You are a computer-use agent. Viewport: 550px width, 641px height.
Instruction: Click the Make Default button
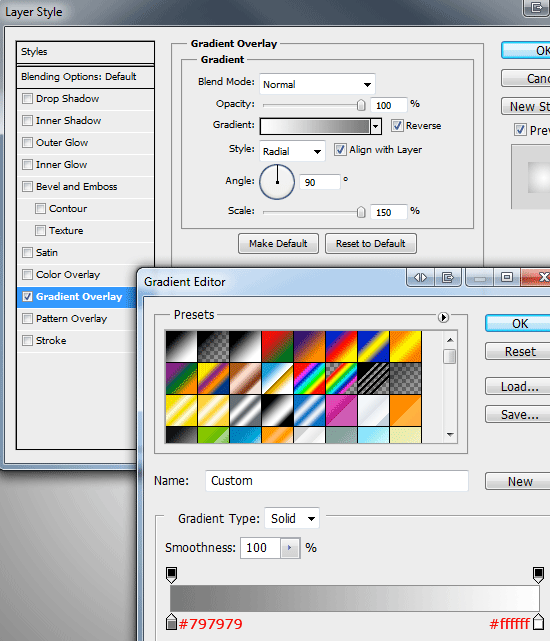[278, 244]
